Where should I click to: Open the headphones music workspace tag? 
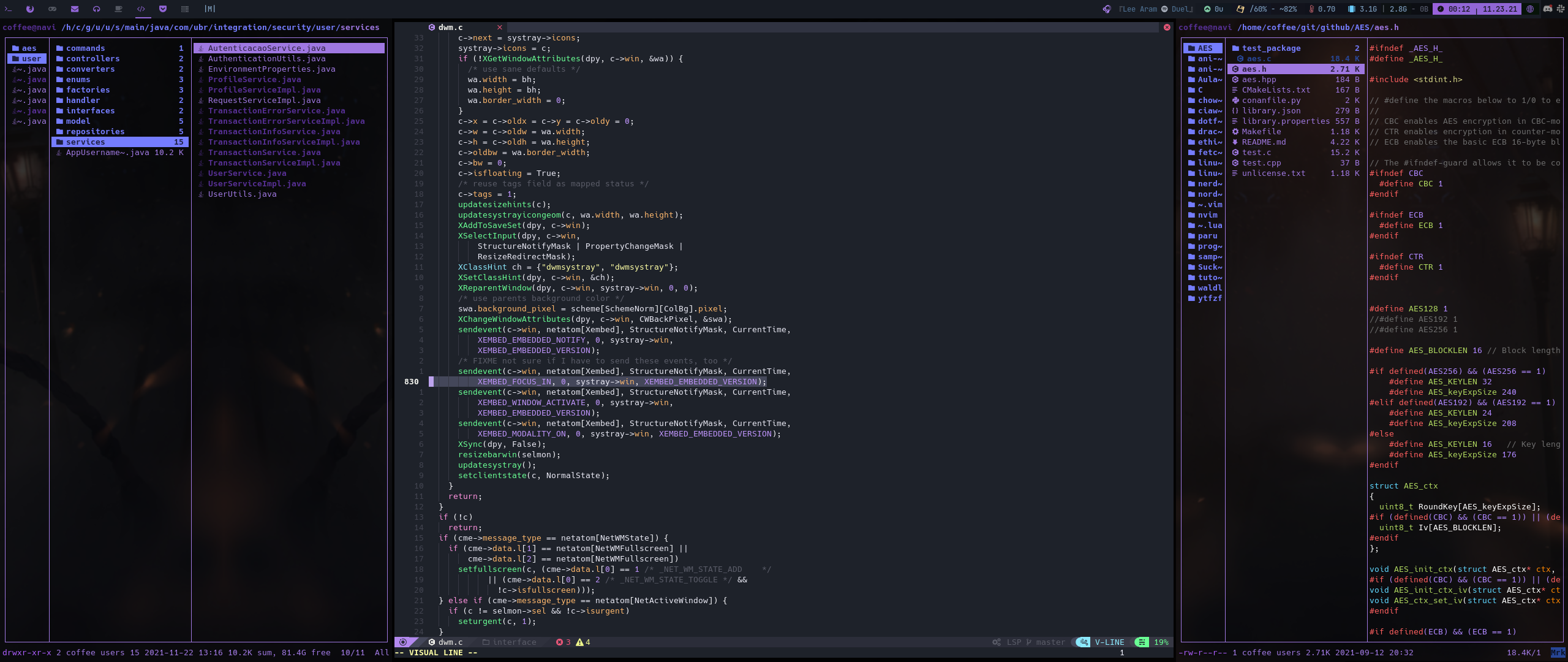coord(96,9)
